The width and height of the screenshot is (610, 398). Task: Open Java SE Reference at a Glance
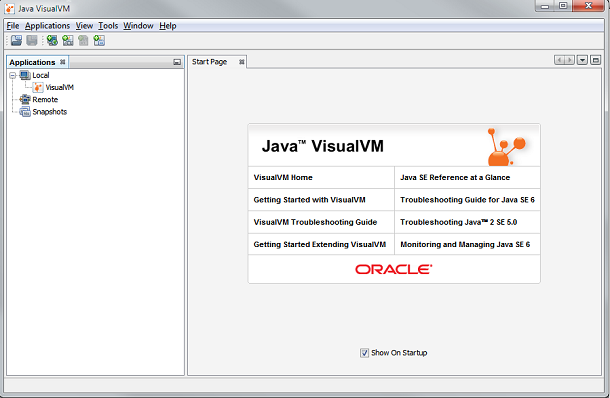click(x=455, y=177)
